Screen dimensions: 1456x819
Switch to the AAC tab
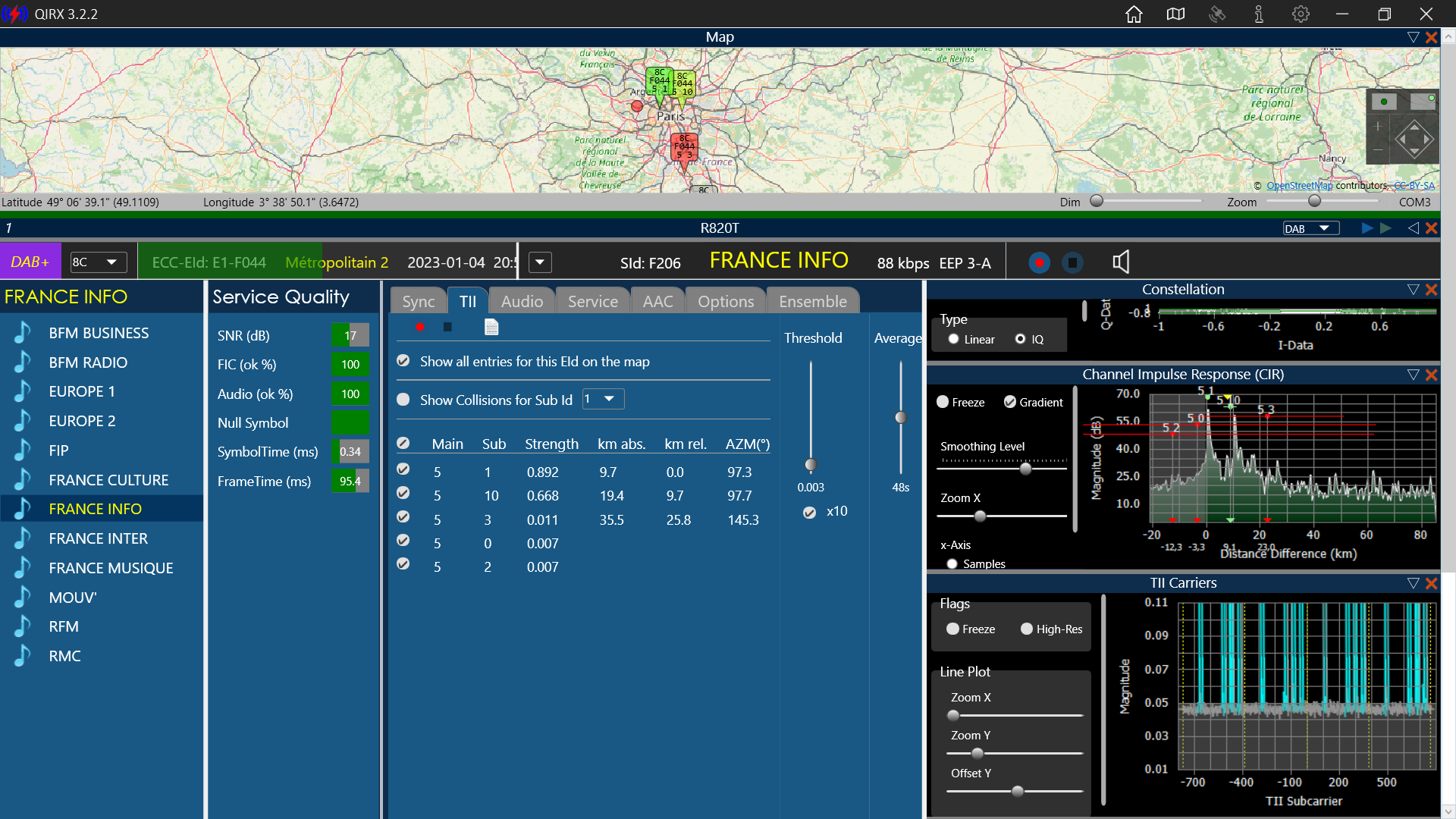(x=658, y=301)
